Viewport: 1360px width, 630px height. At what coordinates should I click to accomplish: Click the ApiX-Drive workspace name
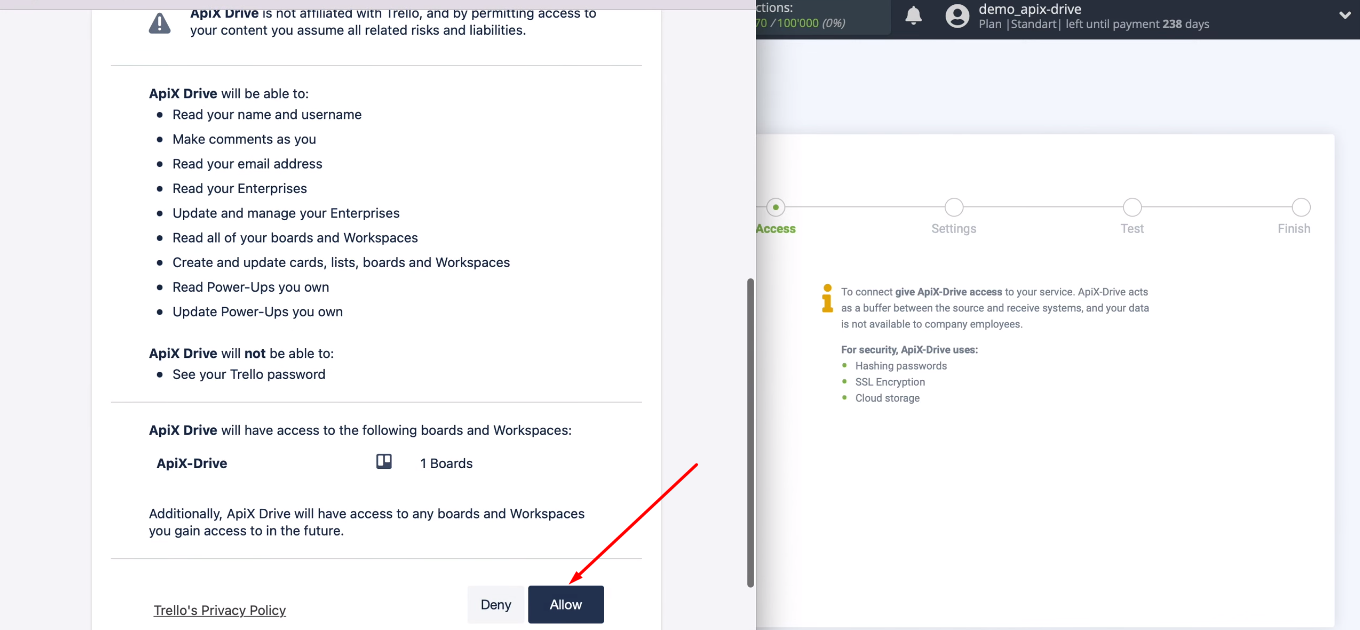[x=192, y=463]
